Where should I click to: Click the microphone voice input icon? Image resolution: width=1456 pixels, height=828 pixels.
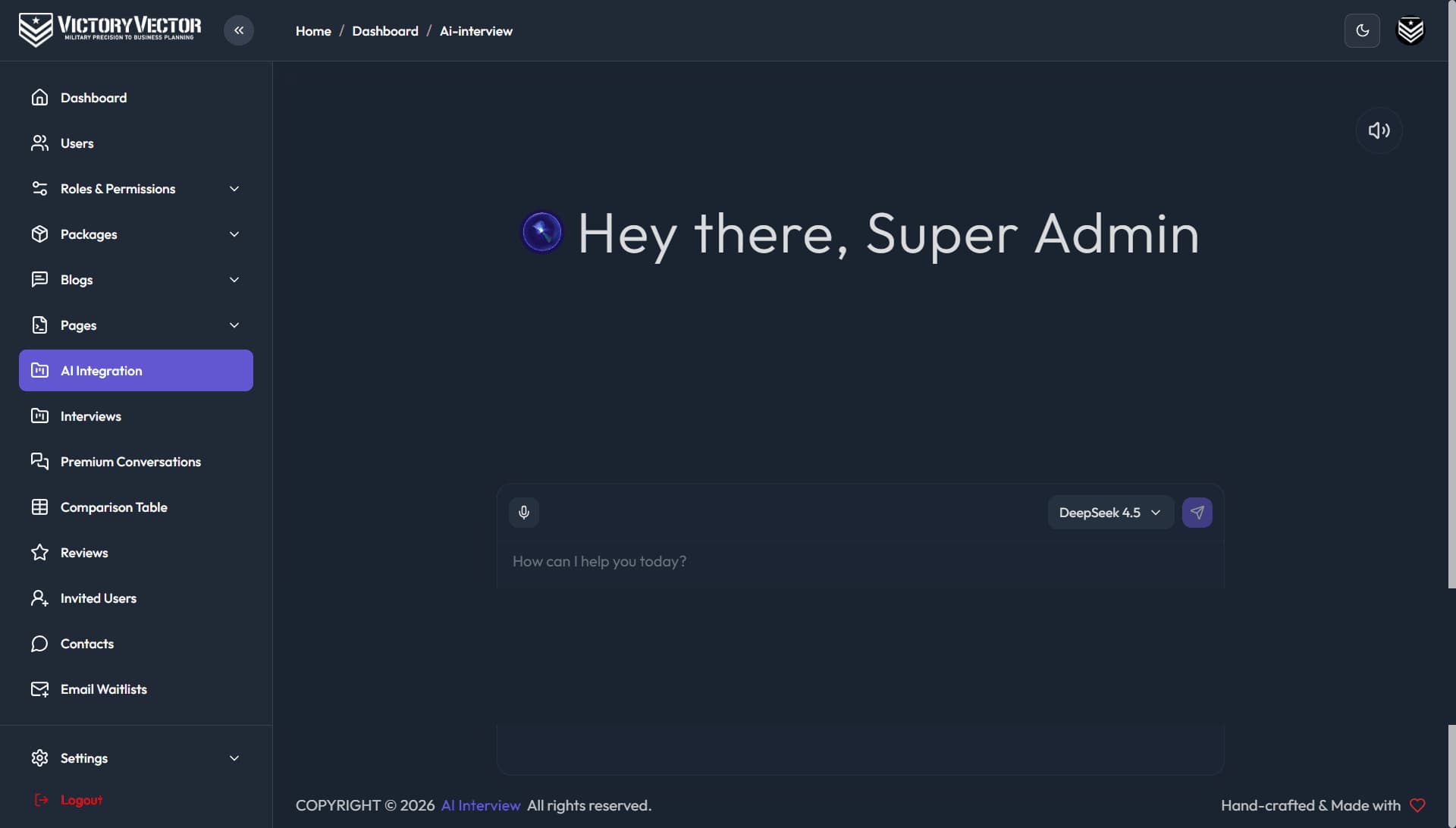[524, 513]
